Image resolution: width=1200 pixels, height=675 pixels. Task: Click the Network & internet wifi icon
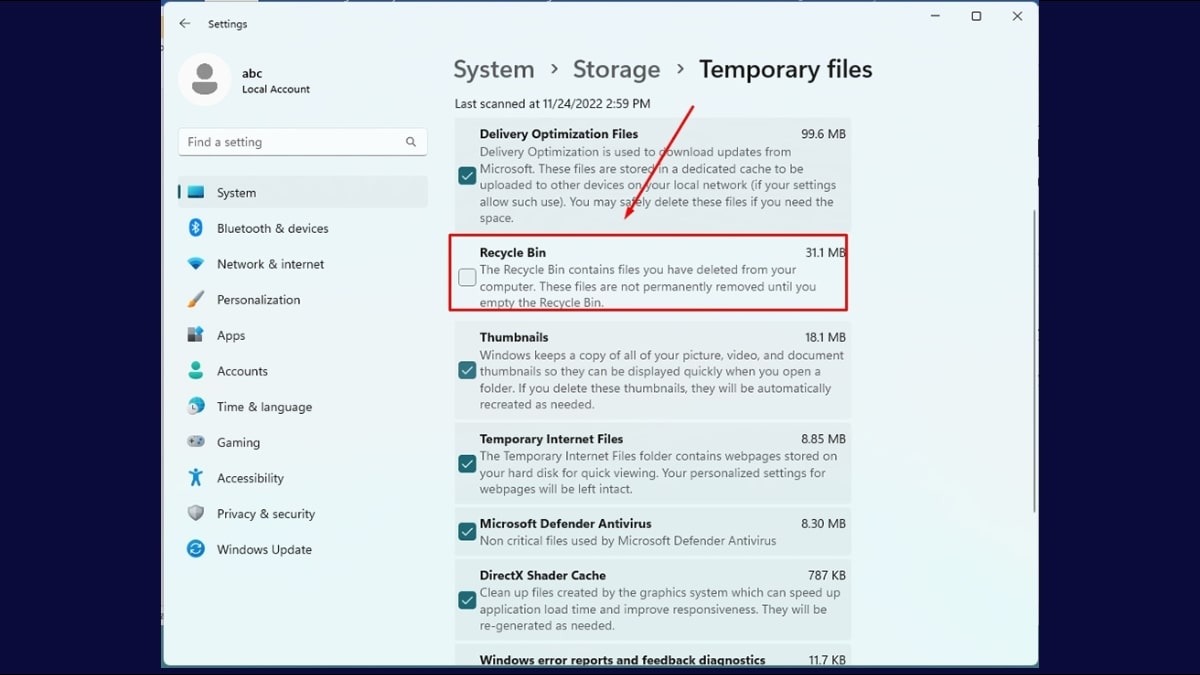tap(196, 264)
